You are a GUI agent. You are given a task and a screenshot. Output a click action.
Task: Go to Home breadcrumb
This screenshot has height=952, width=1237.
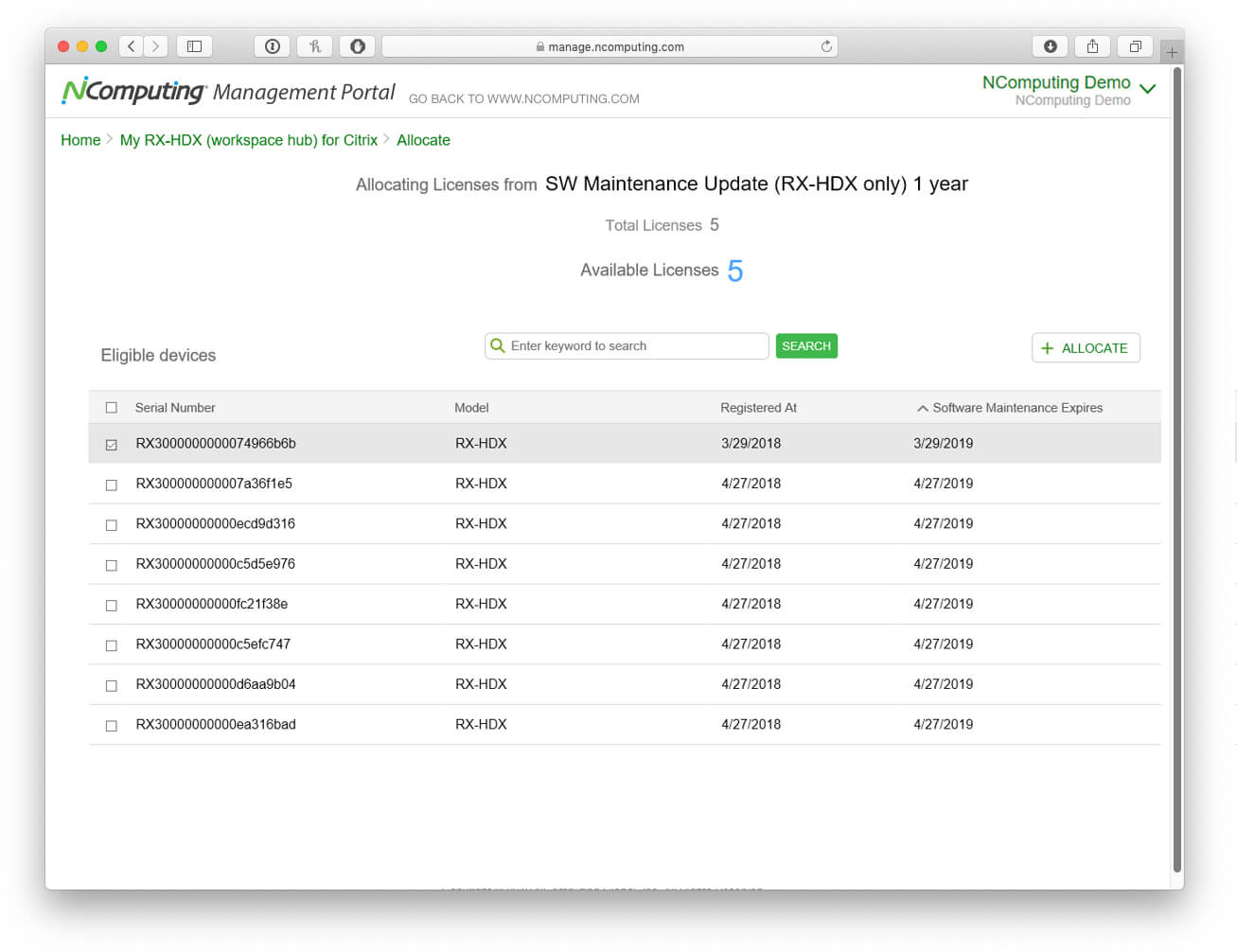point(80,140)
